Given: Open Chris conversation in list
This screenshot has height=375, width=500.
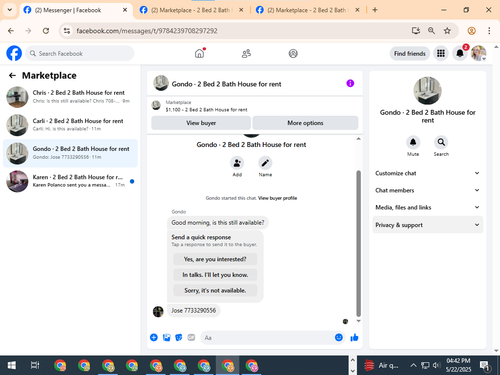Looking at the screenshot, I should pos(70,97).
